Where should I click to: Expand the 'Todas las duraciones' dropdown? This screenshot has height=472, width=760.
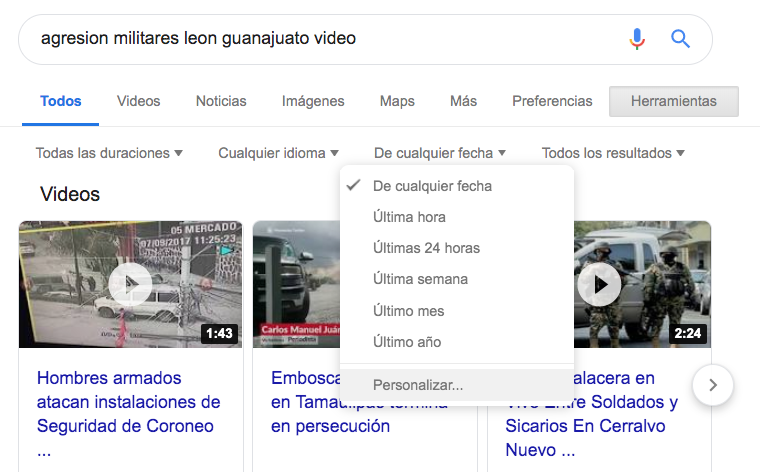pos(109,153)
